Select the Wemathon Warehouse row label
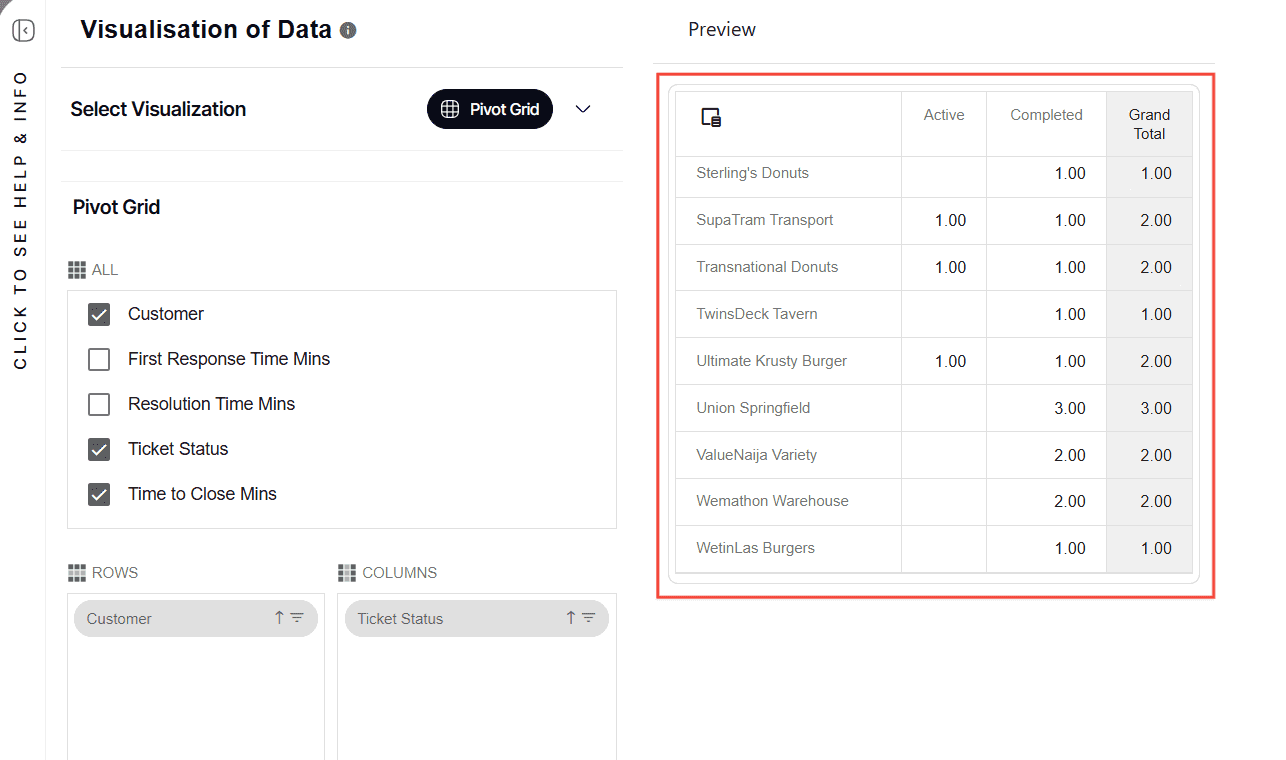Image resolution: width=1286 pixels, height=760 pixels. pos(772,501)
